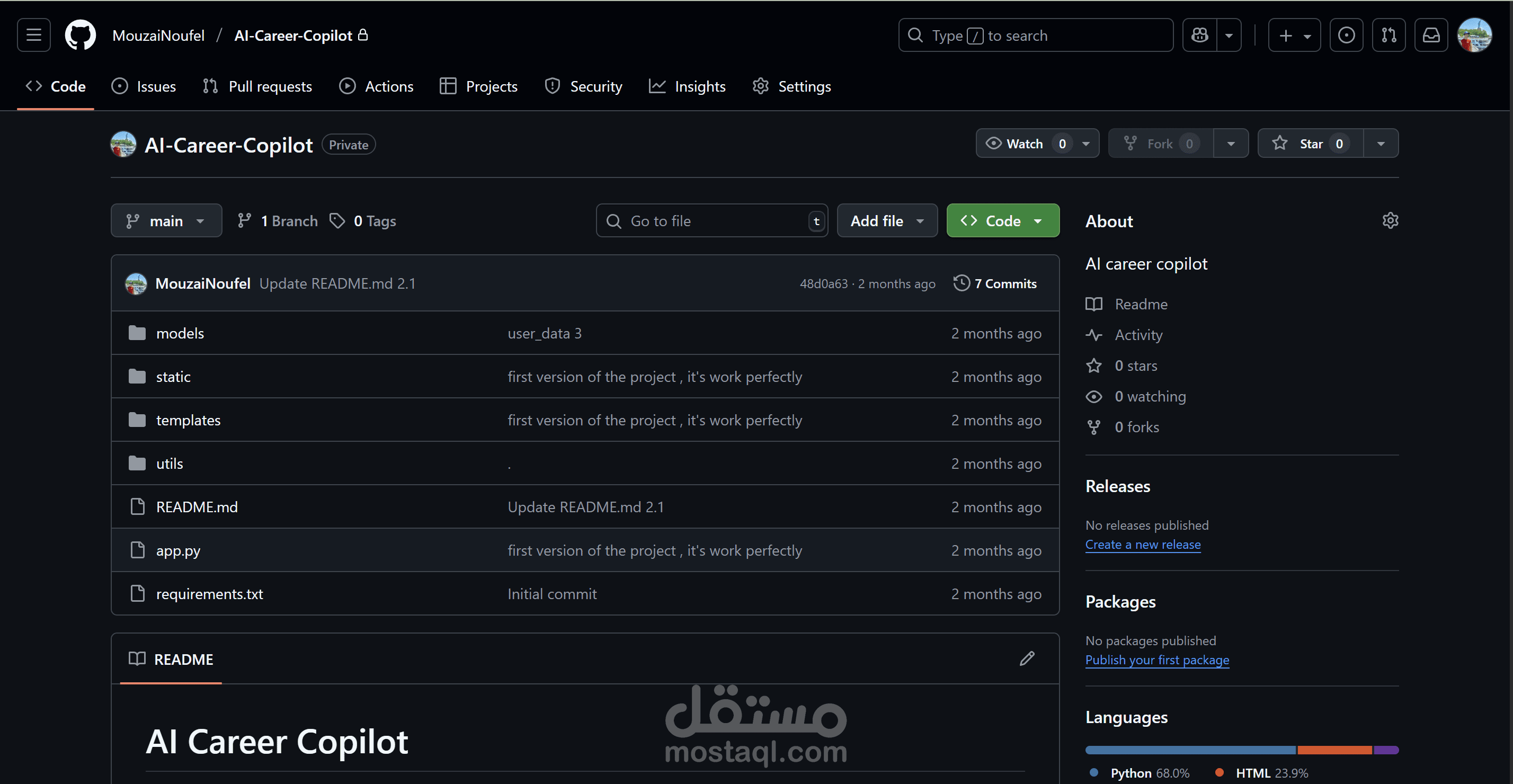Select the README tab header
This screenshot has width=1513, height=784.
171,659
